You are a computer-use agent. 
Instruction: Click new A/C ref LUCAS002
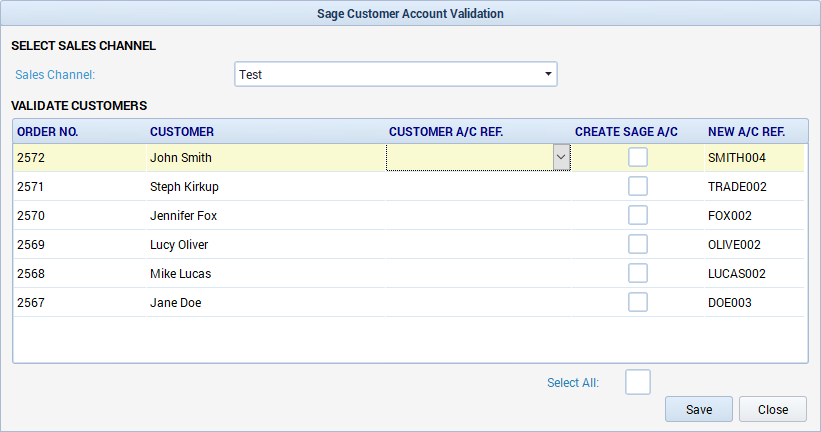click(737, 273)
